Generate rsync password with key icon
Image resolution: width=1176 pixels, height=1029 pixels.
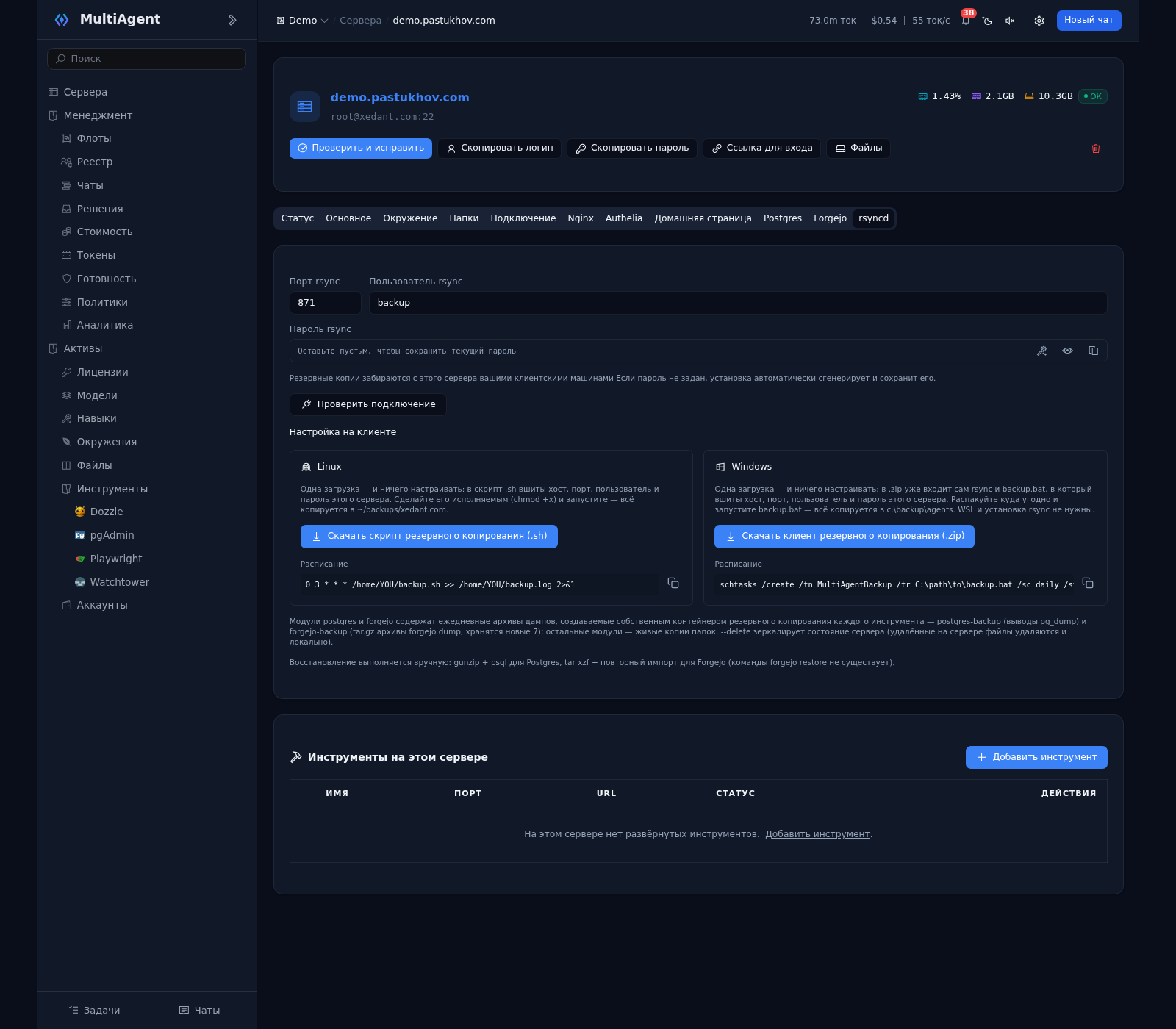1041,351
